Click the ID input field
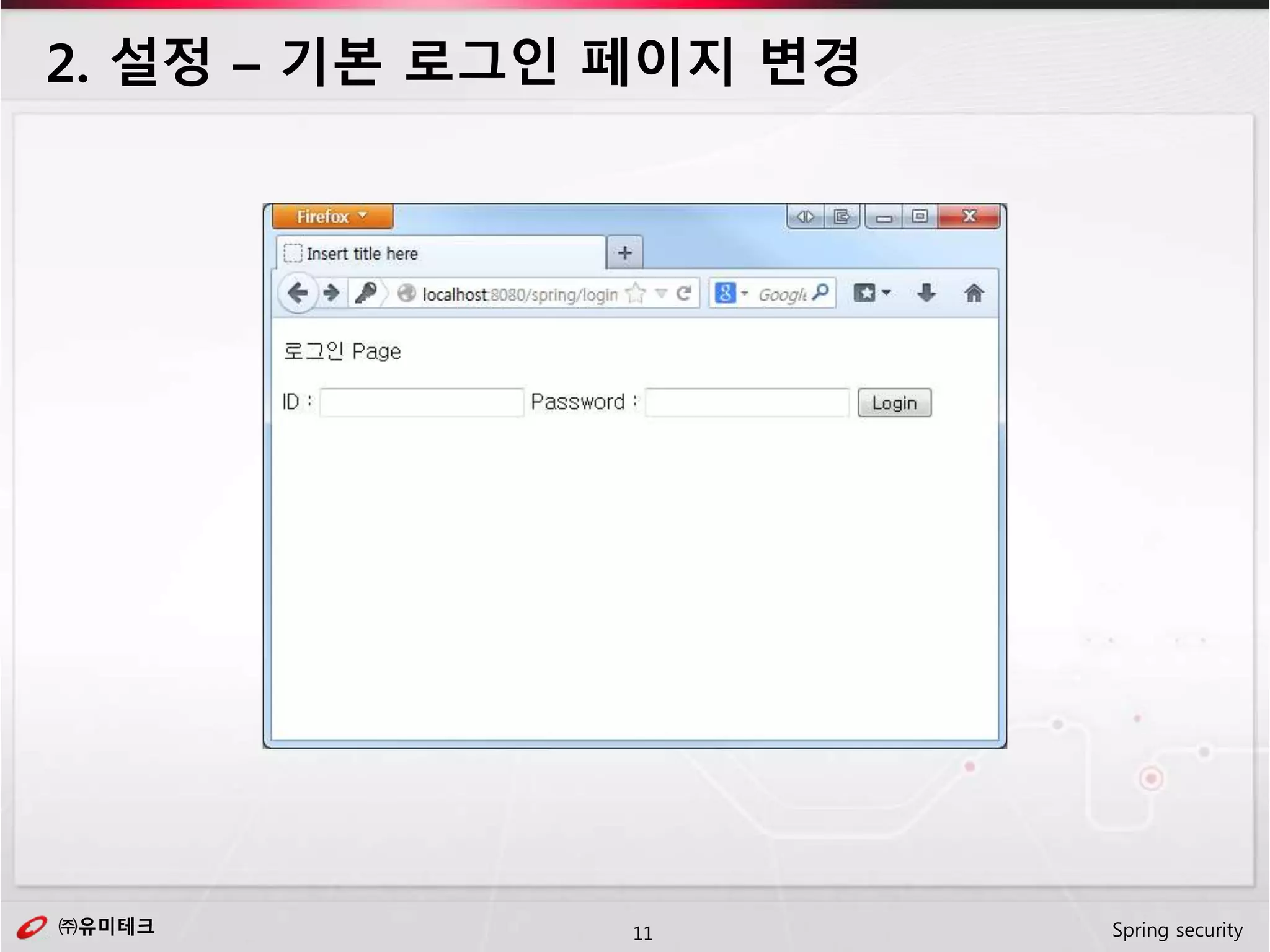The image size is (1270, 952). [422, 402]
